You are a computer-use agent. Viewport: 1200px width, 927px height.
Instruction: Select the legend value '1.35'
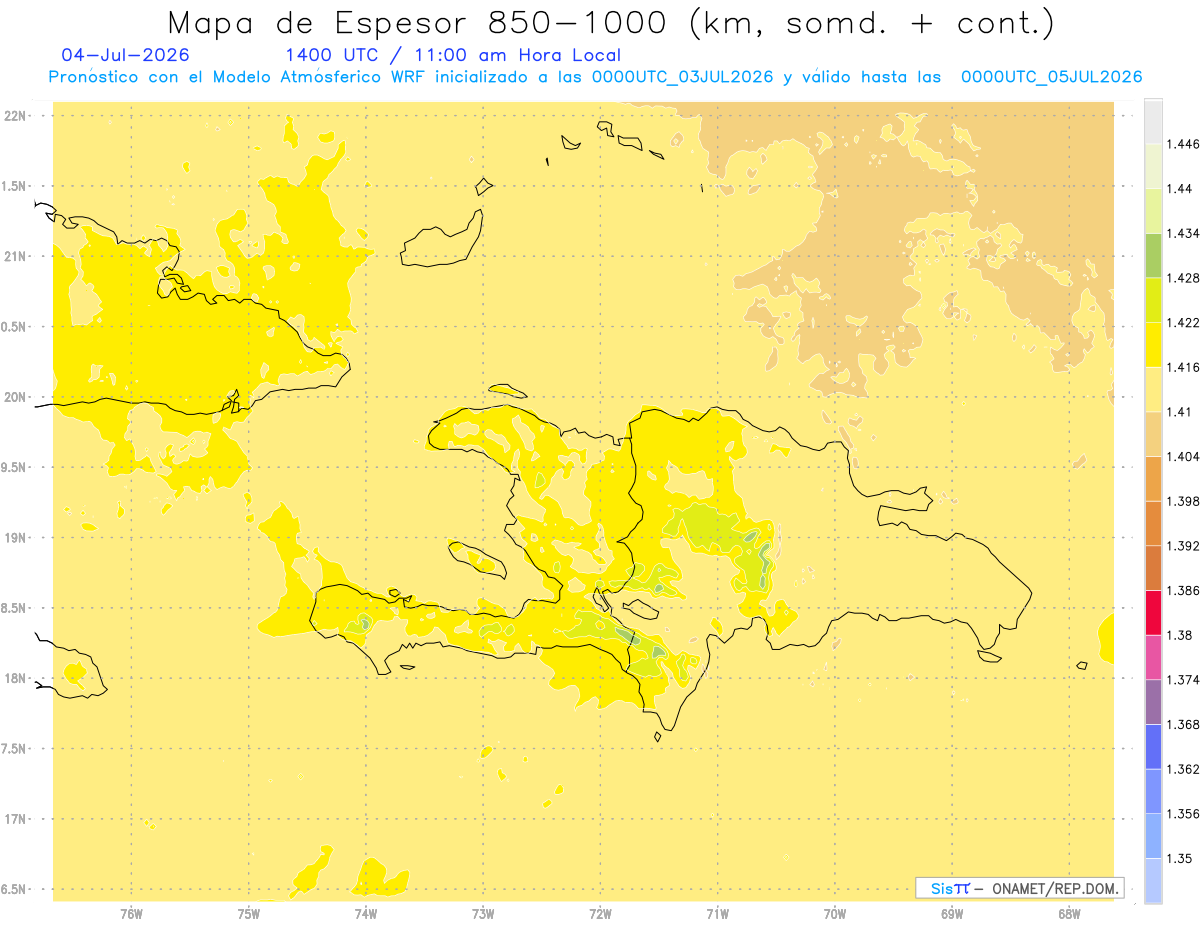pyautogui.click(x=1180, y=858)
